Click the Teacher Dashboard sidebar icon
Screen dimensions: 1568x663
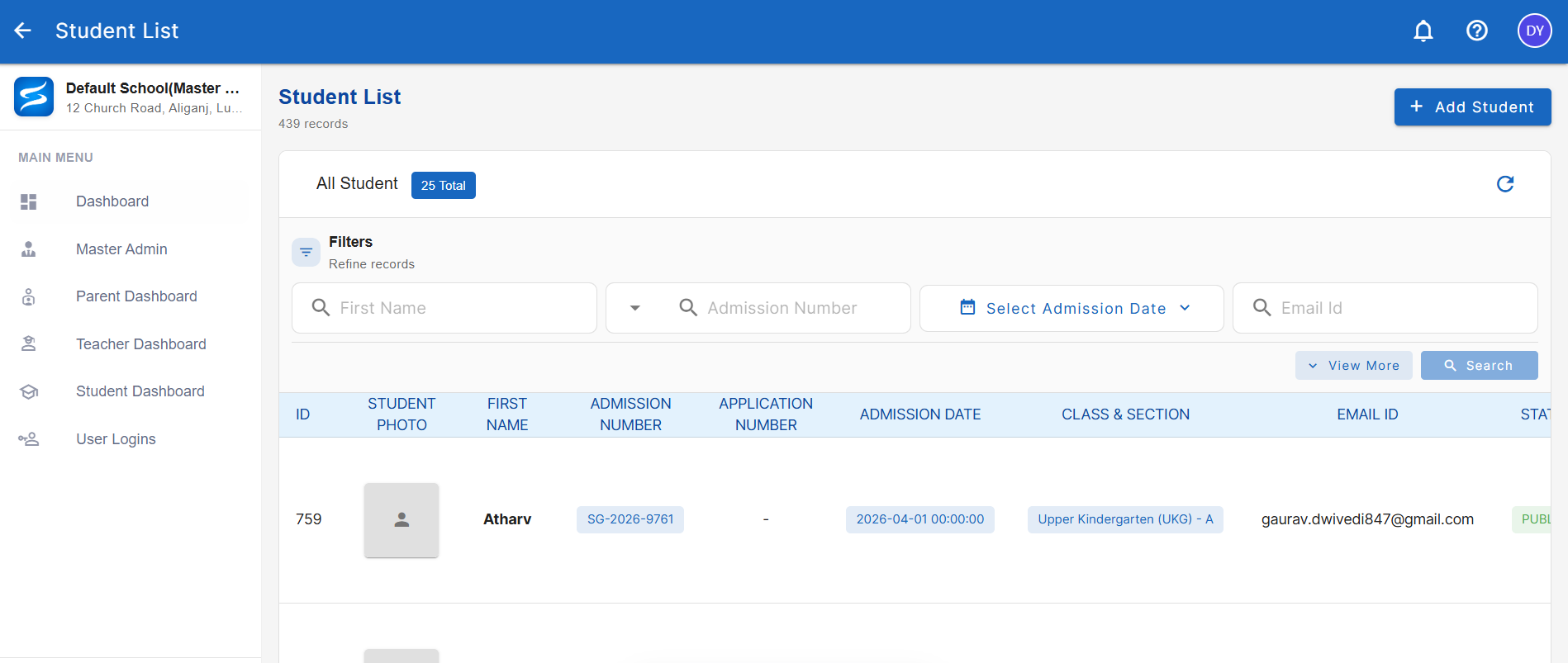tap(29, 344)
